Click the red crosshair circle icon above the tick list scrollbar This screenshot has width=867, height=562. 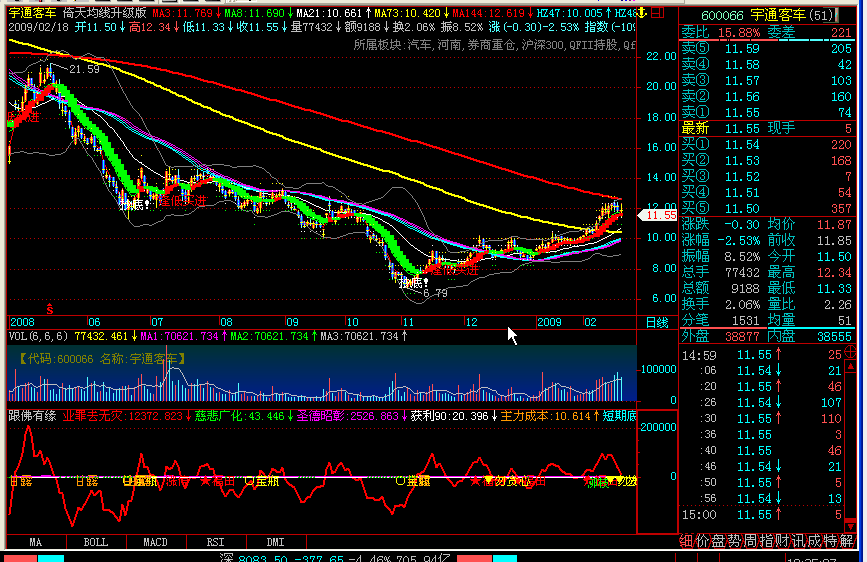click(x=850, y=352)
